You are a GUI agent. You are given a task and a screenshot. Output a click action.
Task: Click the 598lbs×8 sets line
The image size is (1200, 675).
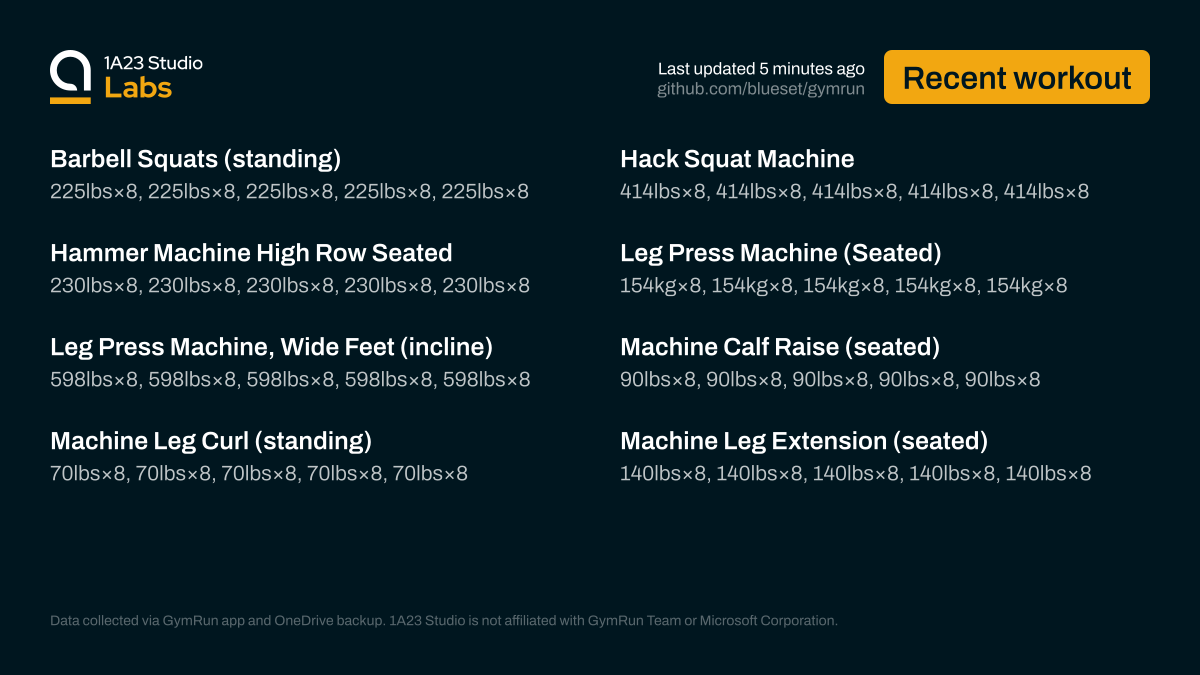pos(290,379)
